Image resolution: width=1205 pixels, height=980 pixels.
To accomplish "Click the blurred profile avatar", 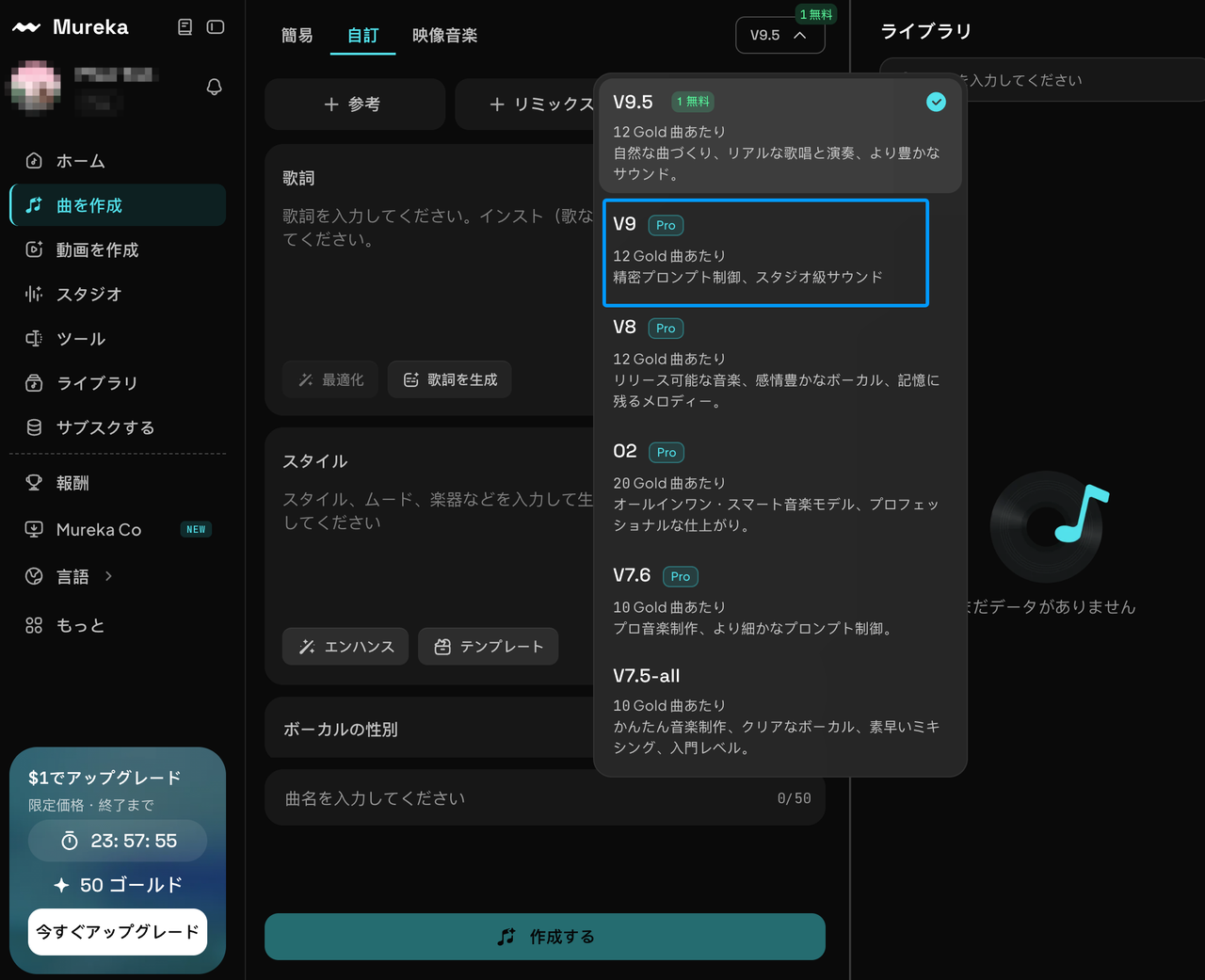I will 36,88.
